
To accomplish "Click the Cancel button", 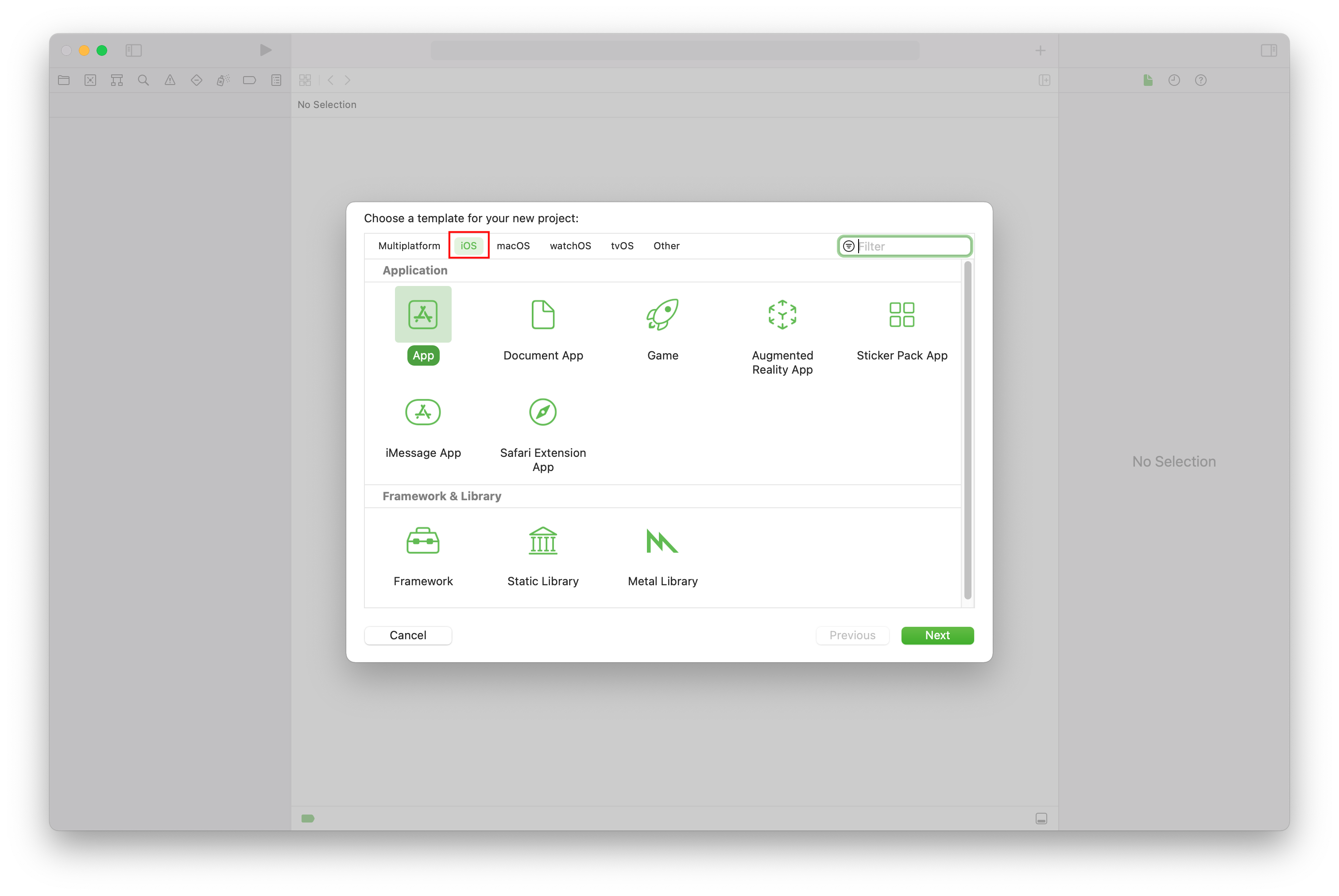I will point(407,635).
